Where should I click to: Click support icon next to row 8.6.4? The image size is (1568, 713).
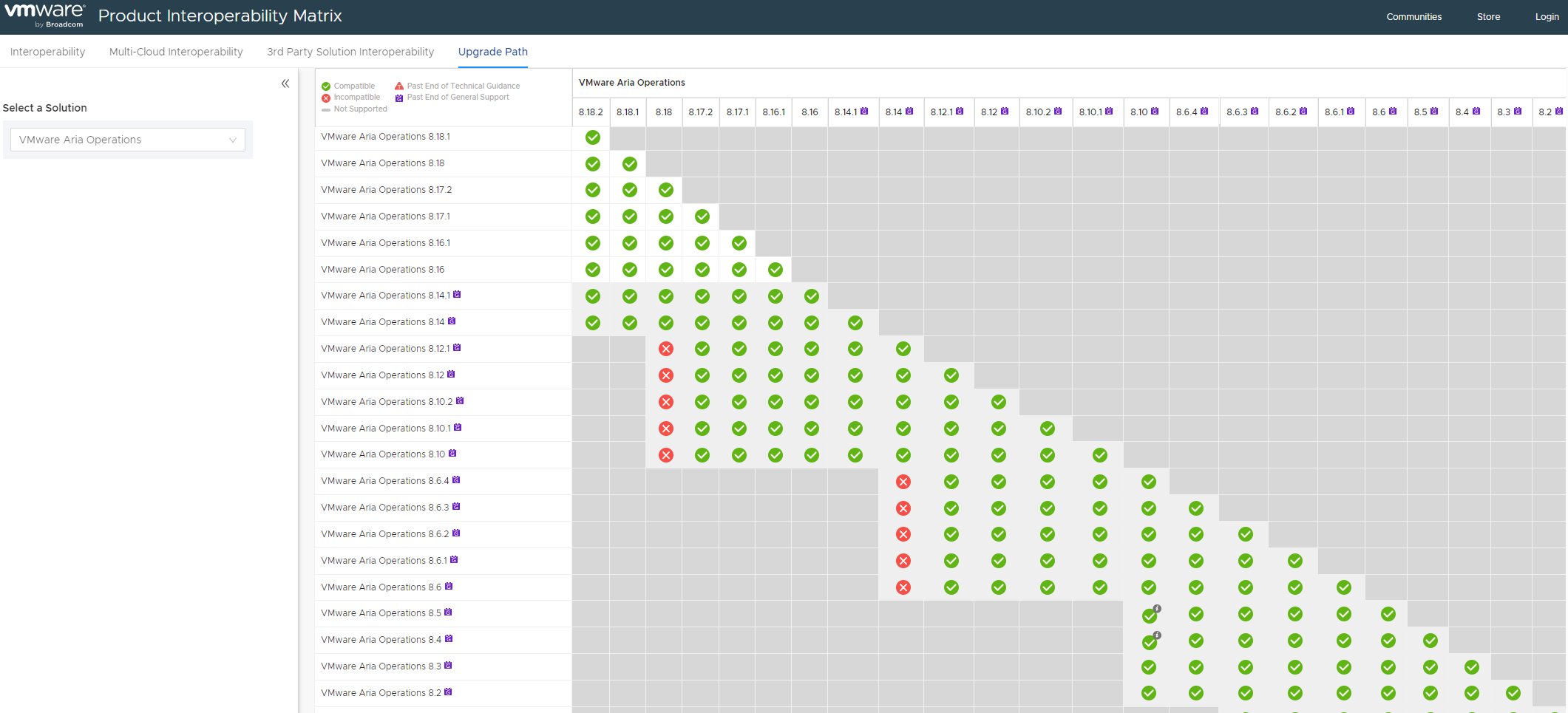tap(456, 480)
